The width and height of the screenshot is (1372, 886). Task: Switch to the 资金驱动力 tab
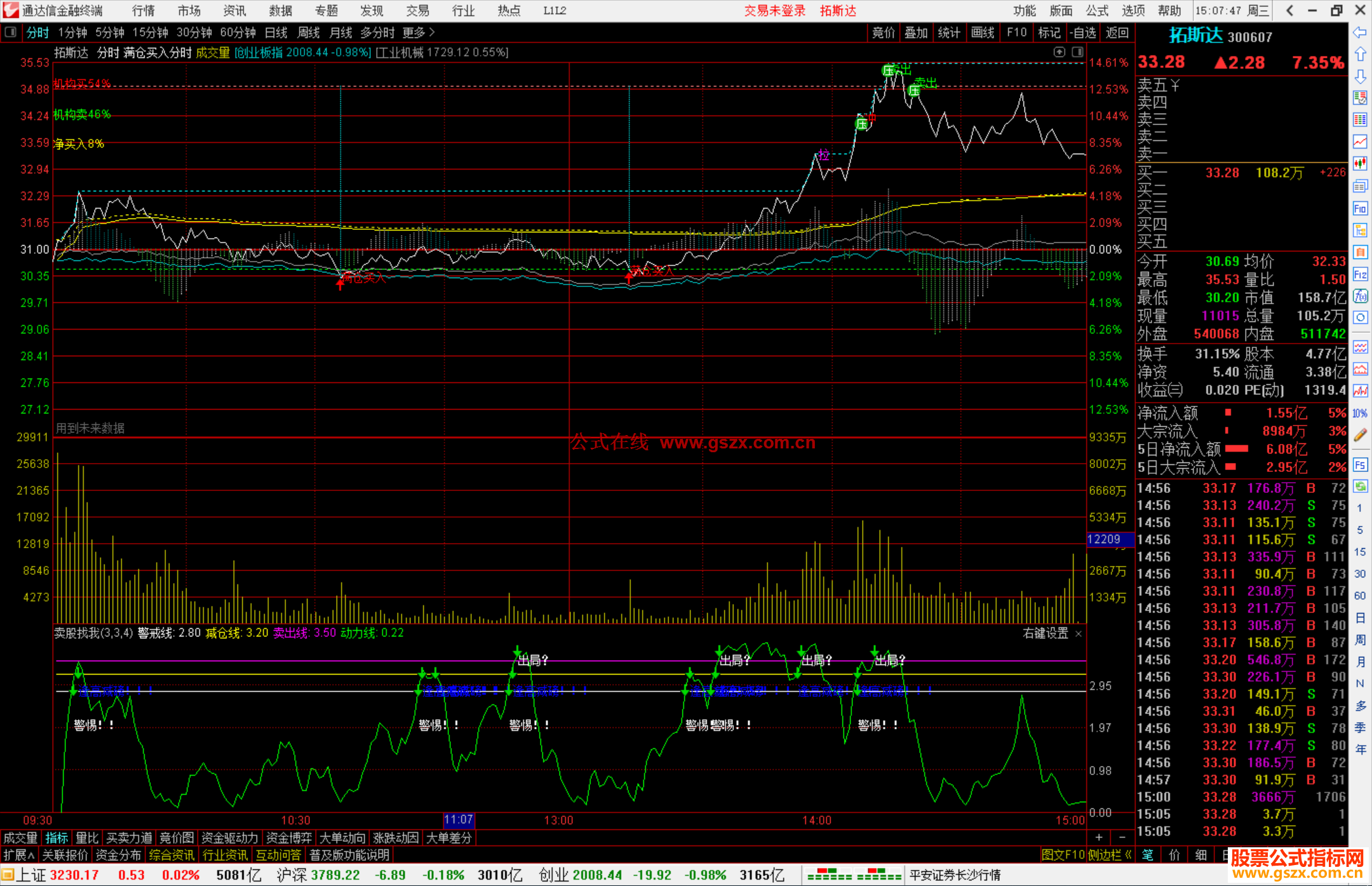pos(229,838)
